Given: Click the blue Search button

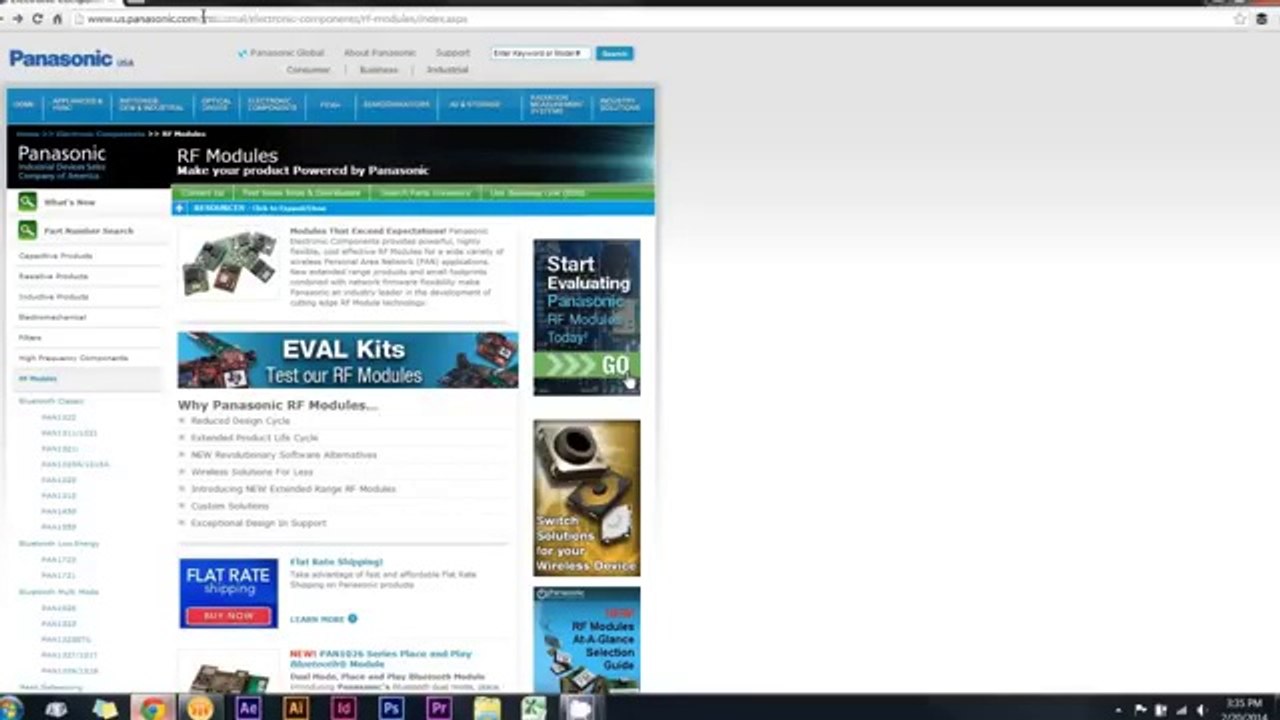Looking at the screenshot, I should (x=614, y=53).
